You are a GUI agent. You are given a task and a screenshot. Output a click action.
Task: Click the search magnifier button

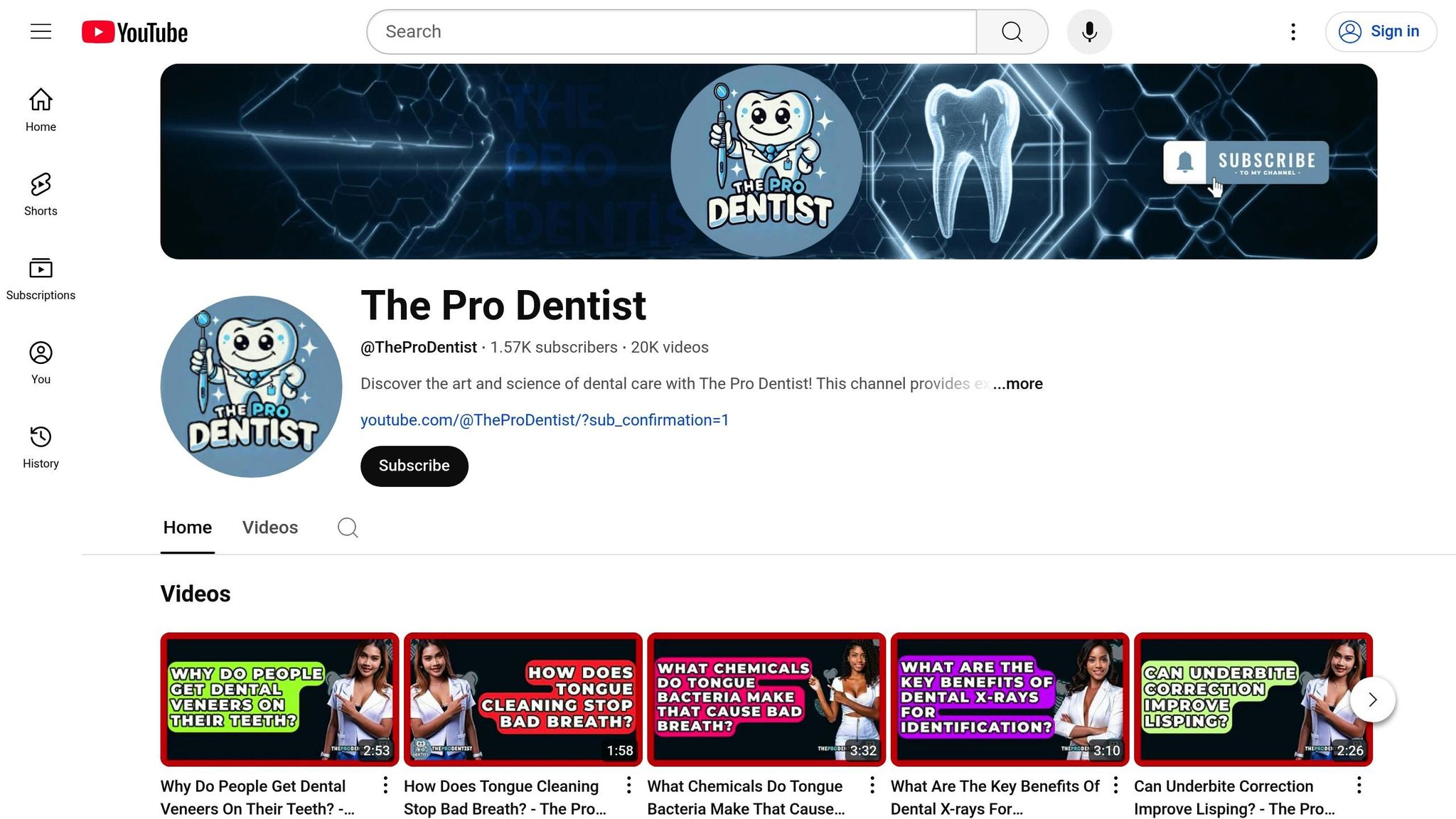click(1012, 32)
